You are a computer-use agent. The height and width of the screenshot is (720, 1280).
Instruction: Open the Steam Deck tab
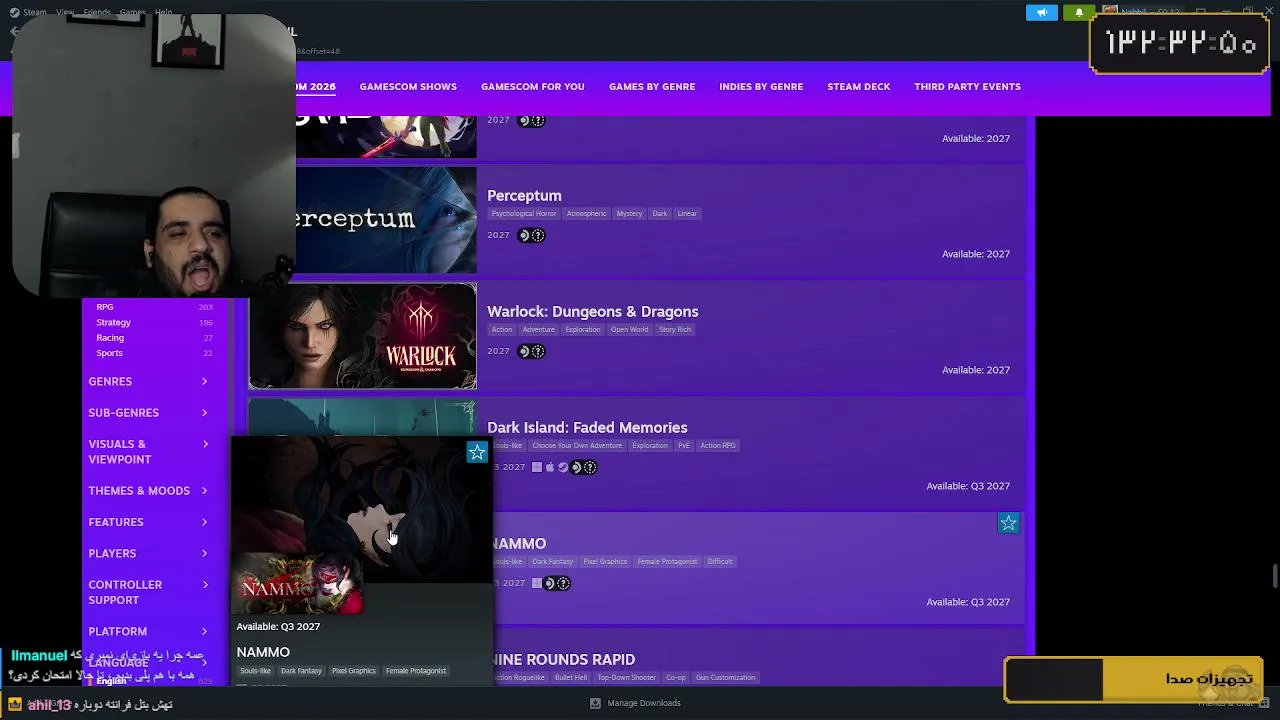pyautogui.click(x=858, y=87)
